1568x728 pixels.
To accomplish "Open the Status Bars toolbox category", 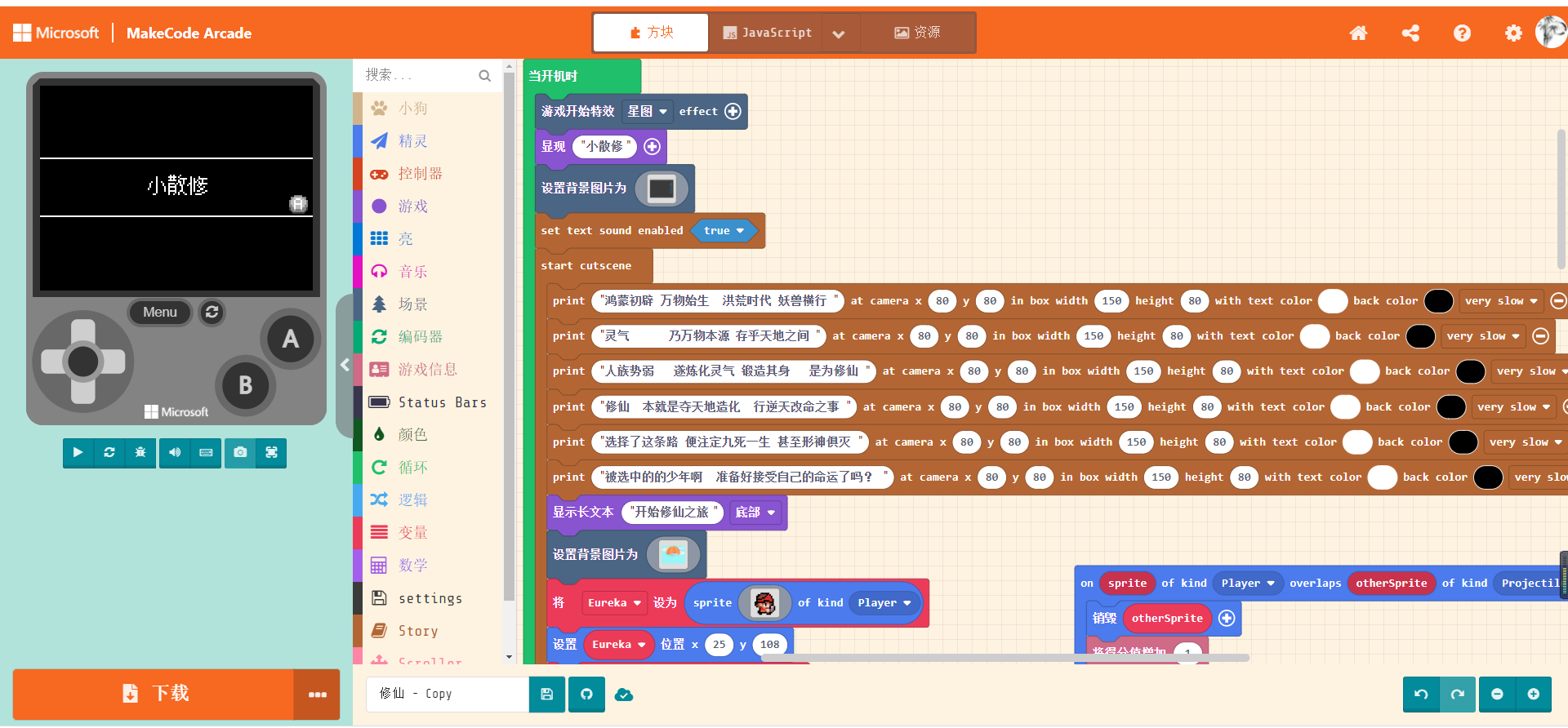I will (x=428, y=402).
